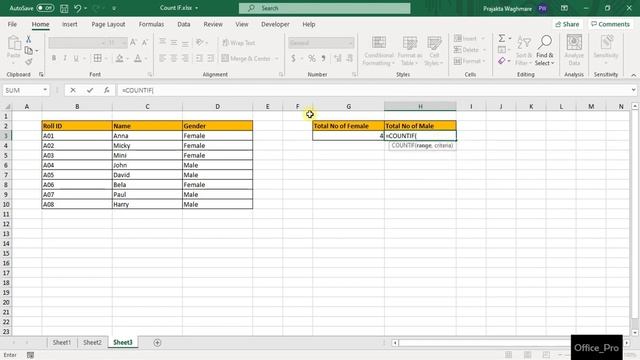
Task: Click cell A06 in Roll ID column
Action: [77, 185]
